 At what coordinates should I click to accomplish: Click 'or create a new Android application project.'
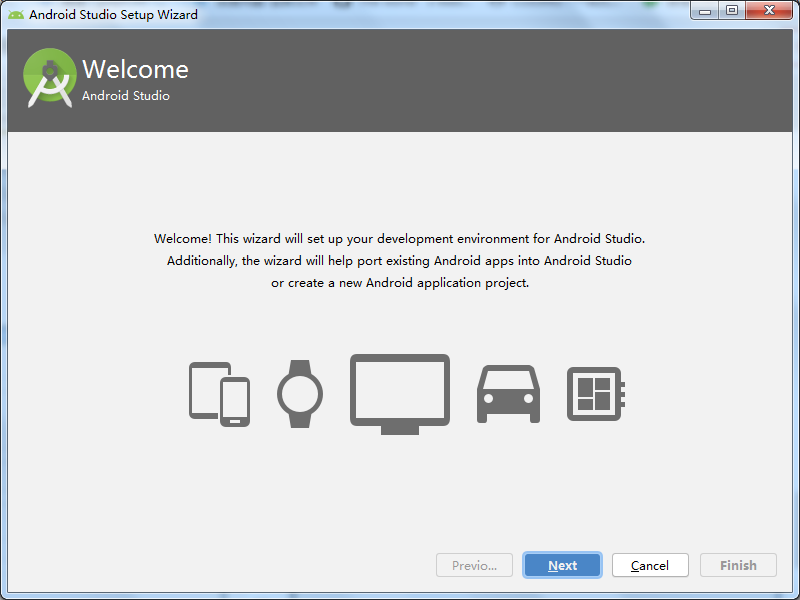tap(400, 283)
